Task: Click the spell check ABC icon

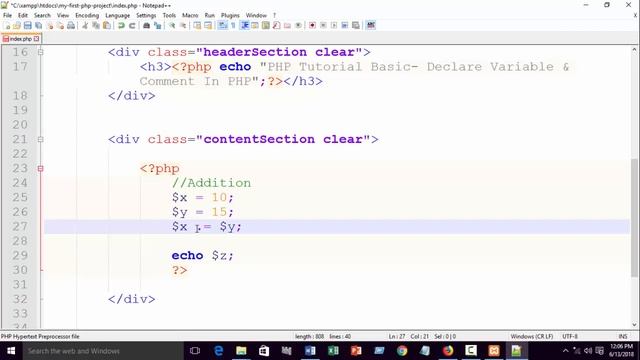Action: 371,26
